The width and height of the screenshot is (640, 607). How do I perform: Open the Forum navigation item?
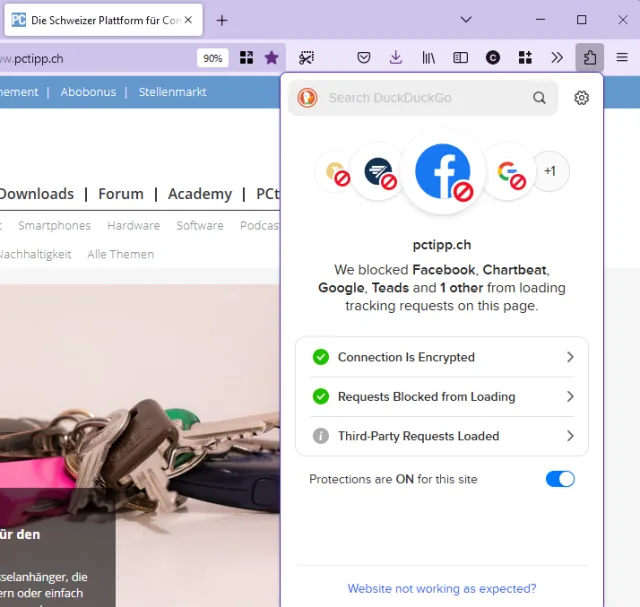[x=121, y=194]
